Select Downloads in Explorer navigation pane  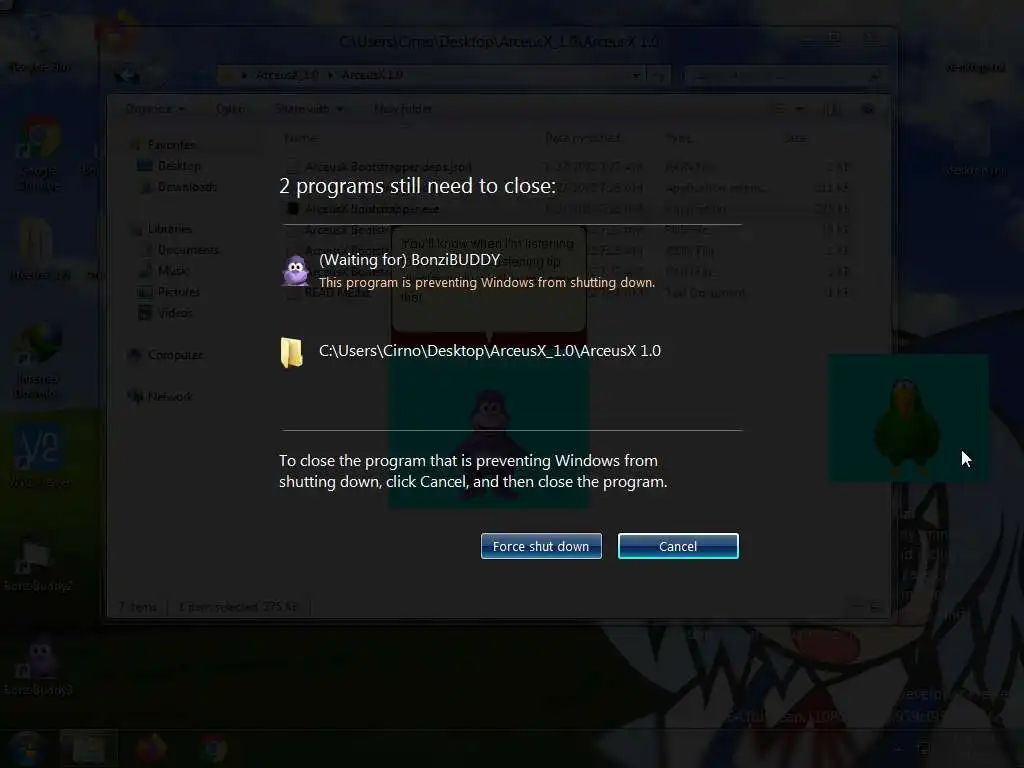point(177,187)
